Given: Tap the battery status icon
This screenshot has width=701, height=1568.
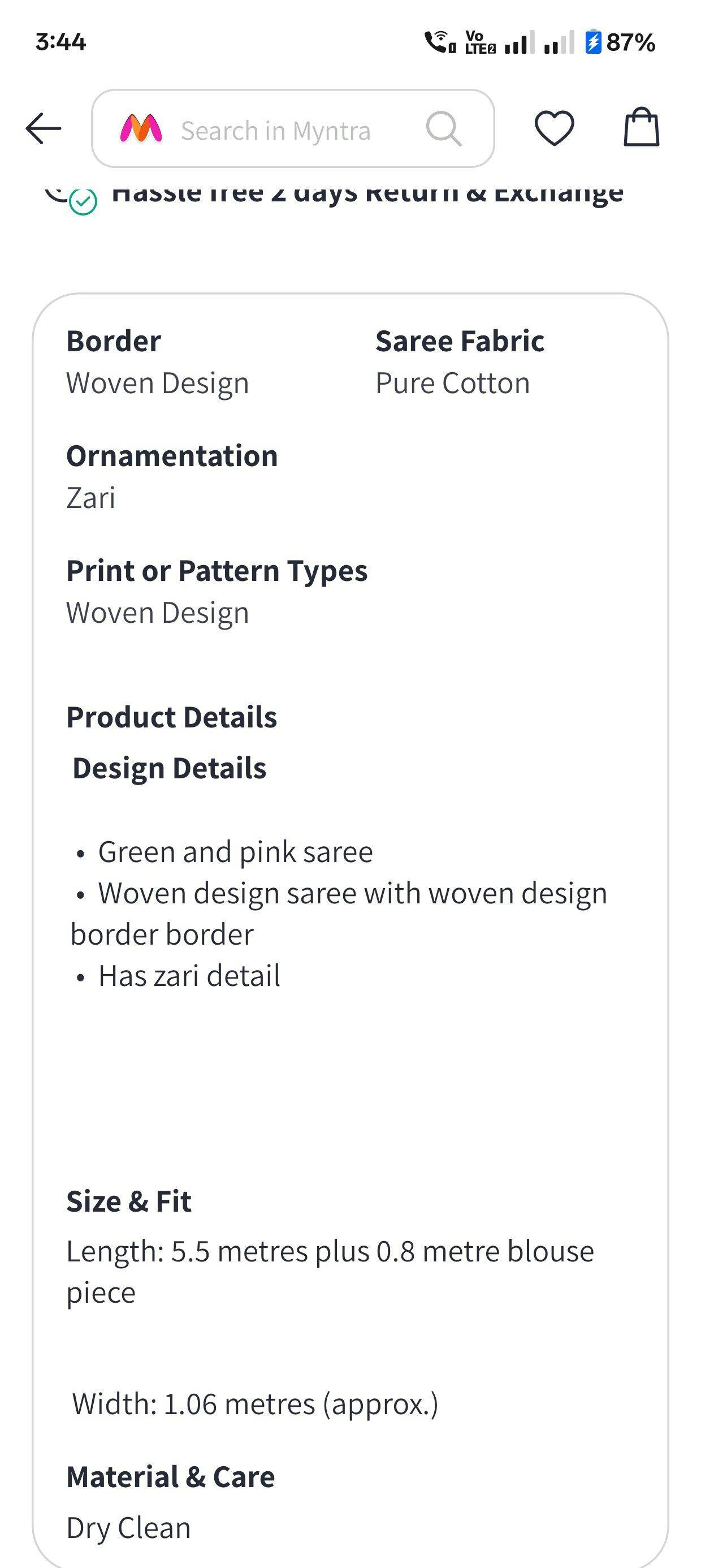Looking at the screenshot, I should [x=593, y=42].
